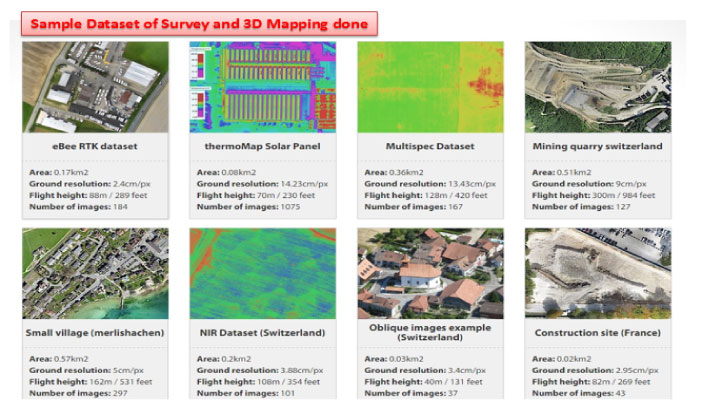Select 'Number of images: 101' text
This screenshot has height=415, width=702.
(x=246, y=394)
